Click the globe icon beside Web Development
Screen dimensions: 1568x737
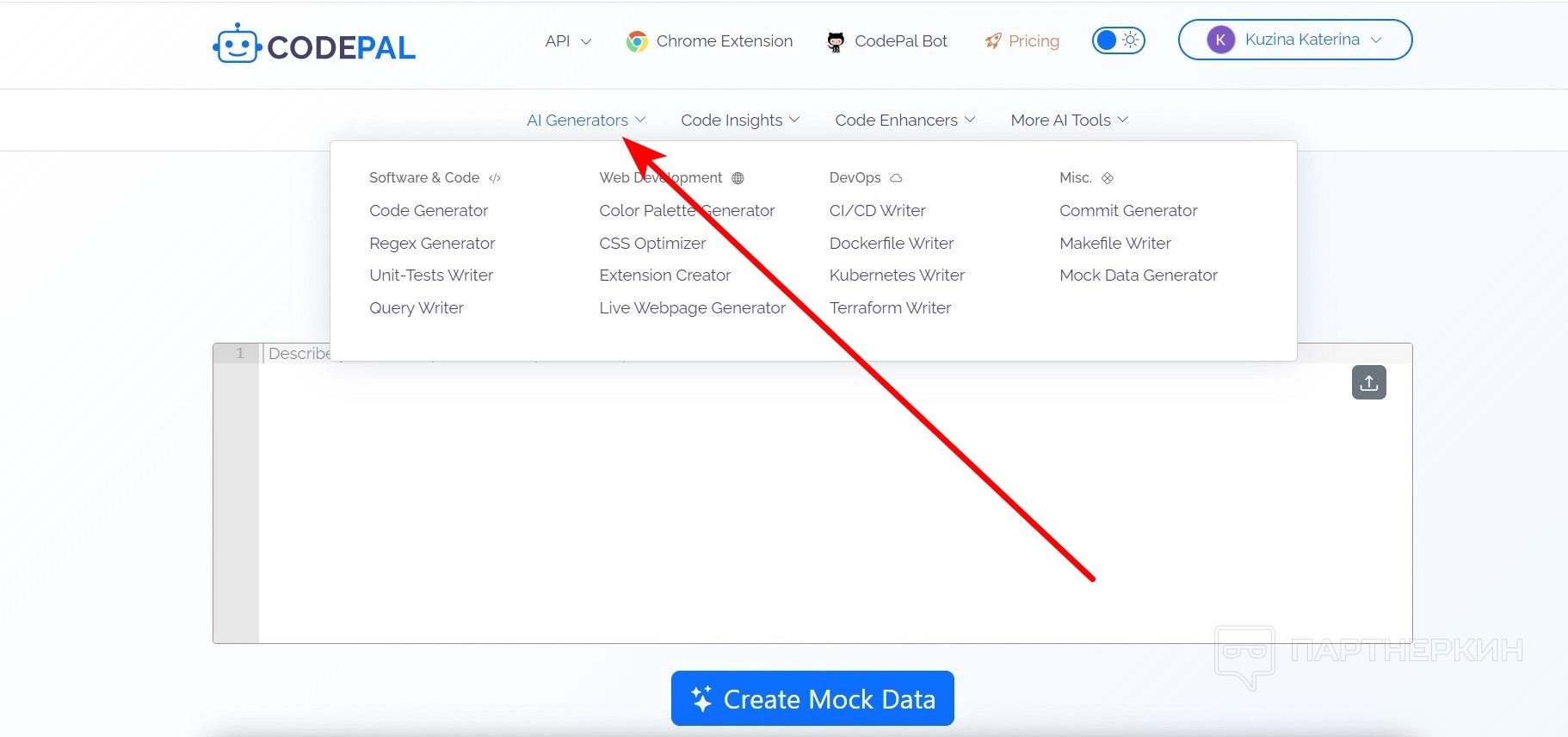click(738, 178)
